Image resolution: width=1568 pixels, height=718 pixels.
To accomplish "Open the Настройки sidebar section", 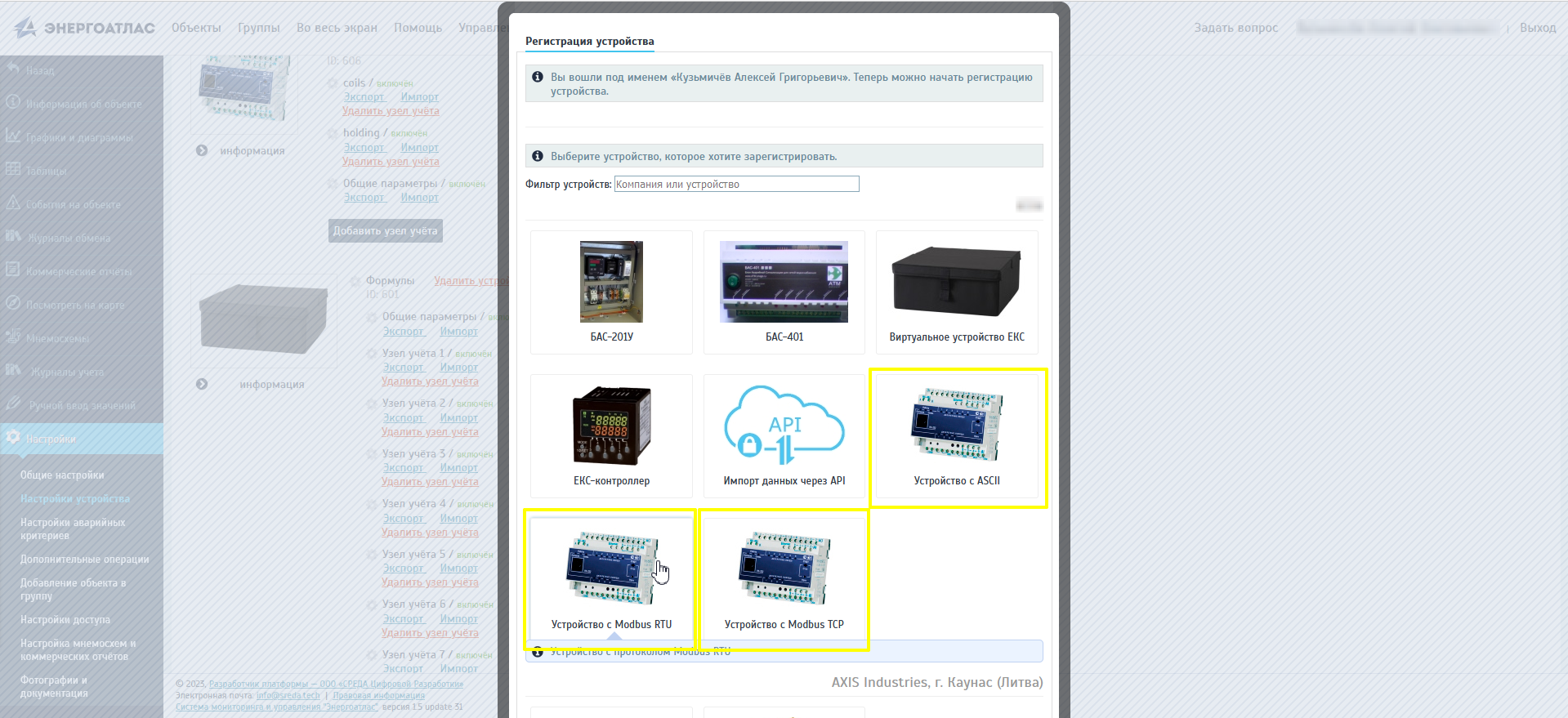I will click(51, 439).
